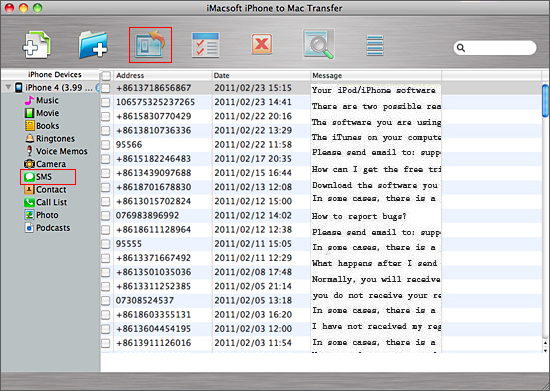Open the Contact category
Image resolution: width=550 pixels, height=391 pixels.
point(51,189)
